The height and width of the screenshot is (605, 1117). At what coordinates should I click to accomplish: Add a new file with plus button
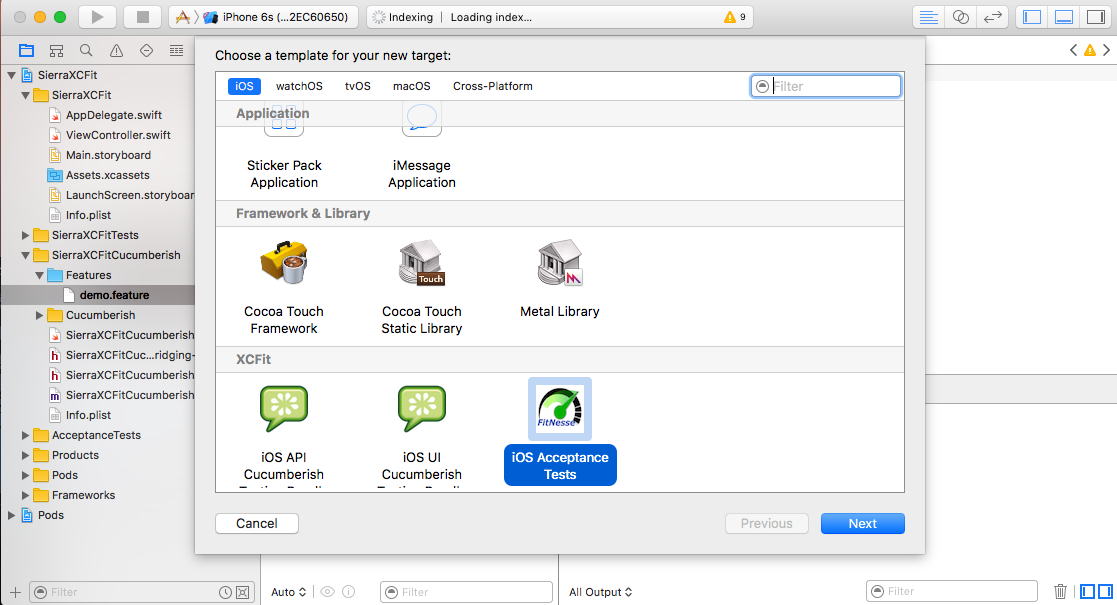(15, 592)
